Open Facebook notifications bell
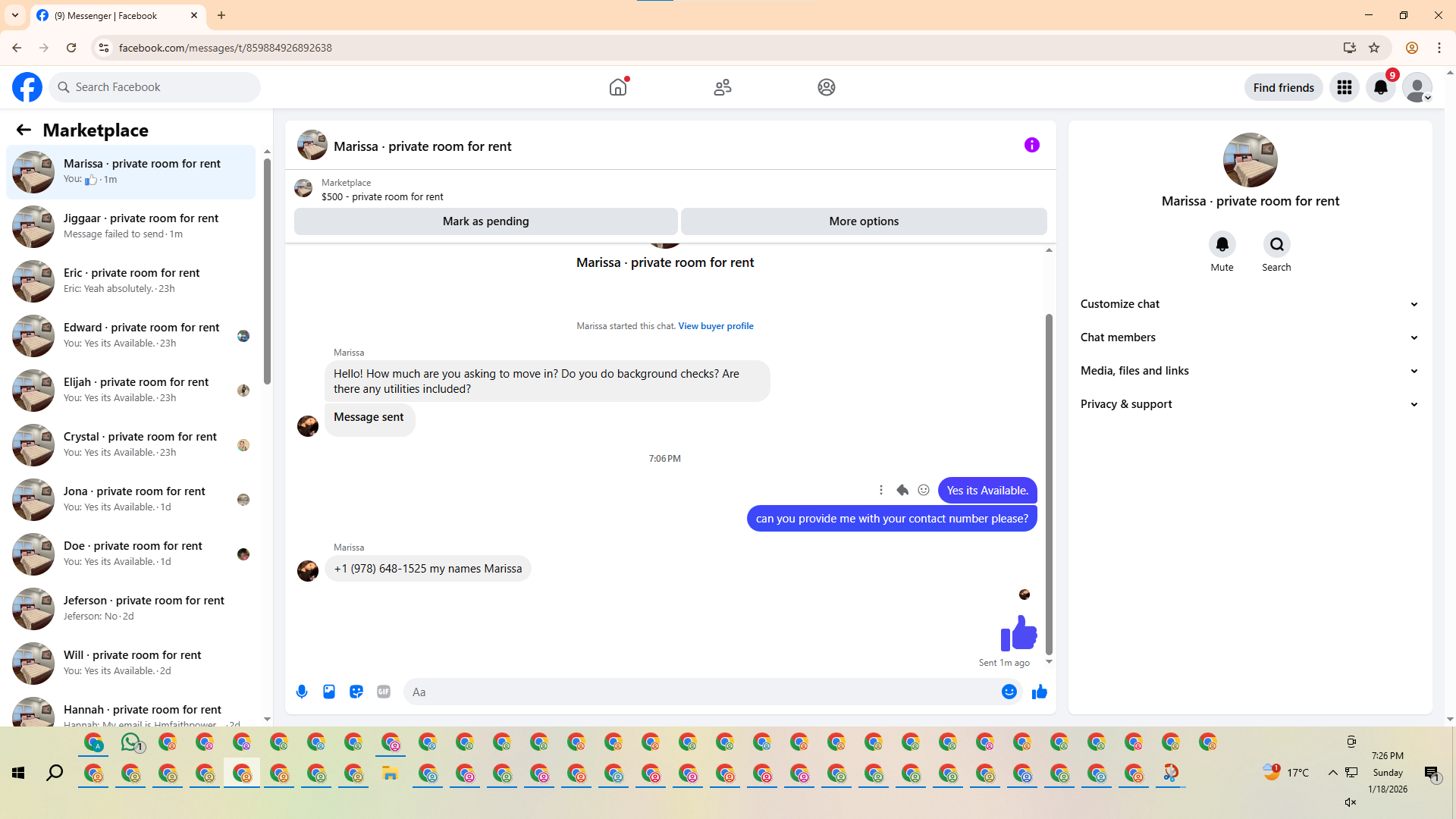Screen dimensions: 1456x819 1381,87
